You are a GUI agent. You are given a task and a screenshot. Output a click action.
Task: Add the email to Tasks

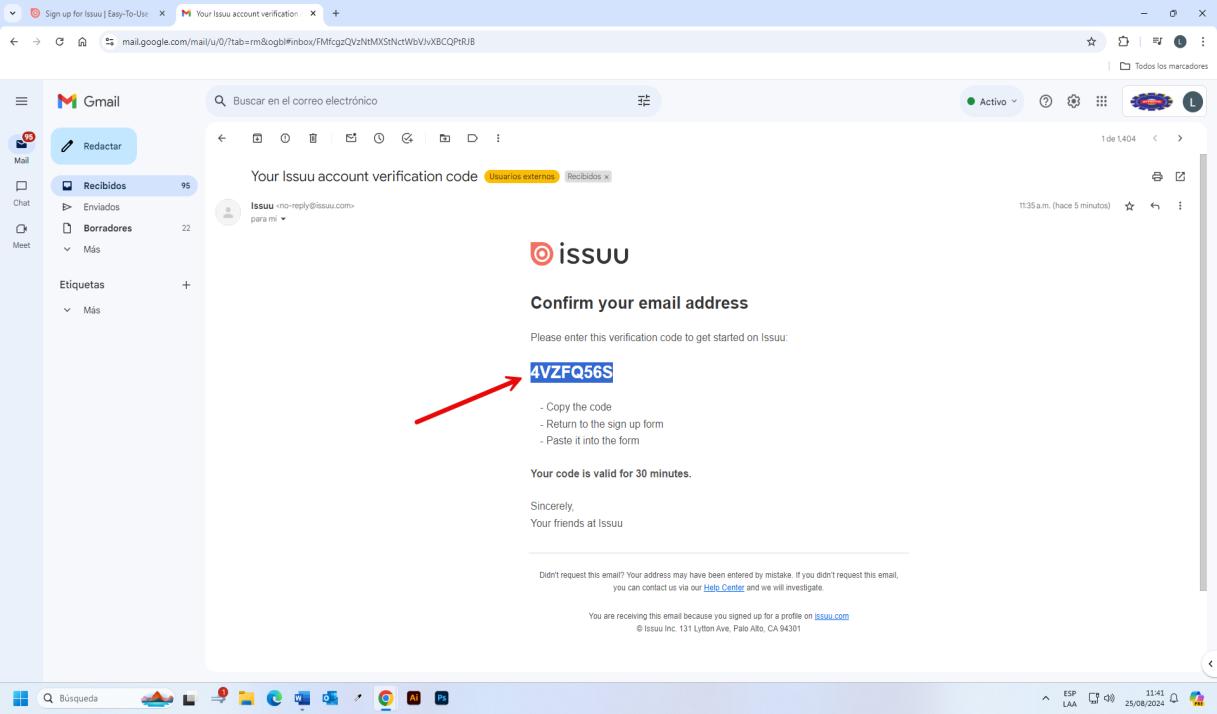point(407,138)
